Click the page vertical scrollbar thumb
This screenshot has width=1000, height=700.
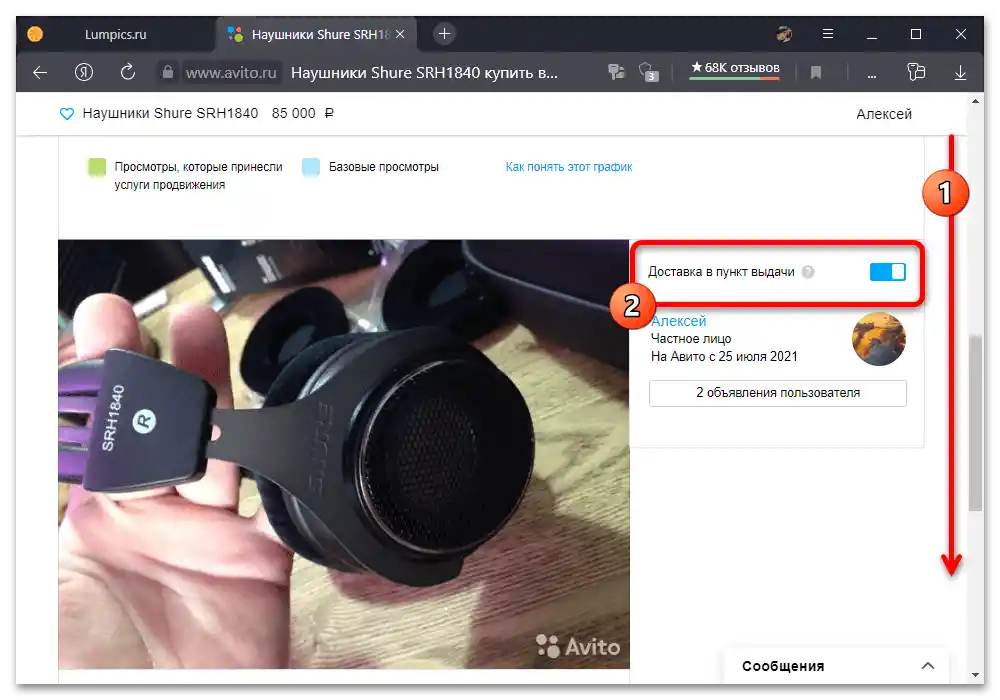975,423
